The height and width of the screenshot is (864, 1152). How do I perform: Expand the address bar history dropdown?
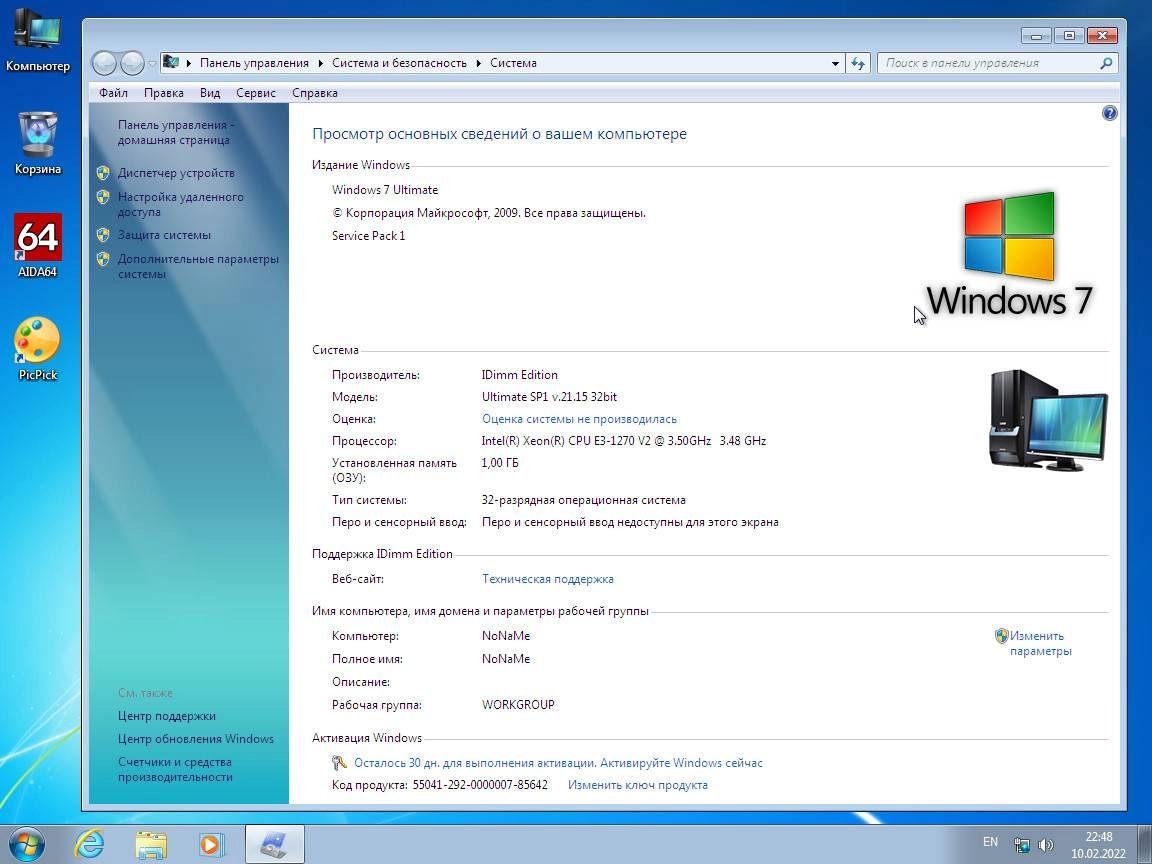[835, 63]
